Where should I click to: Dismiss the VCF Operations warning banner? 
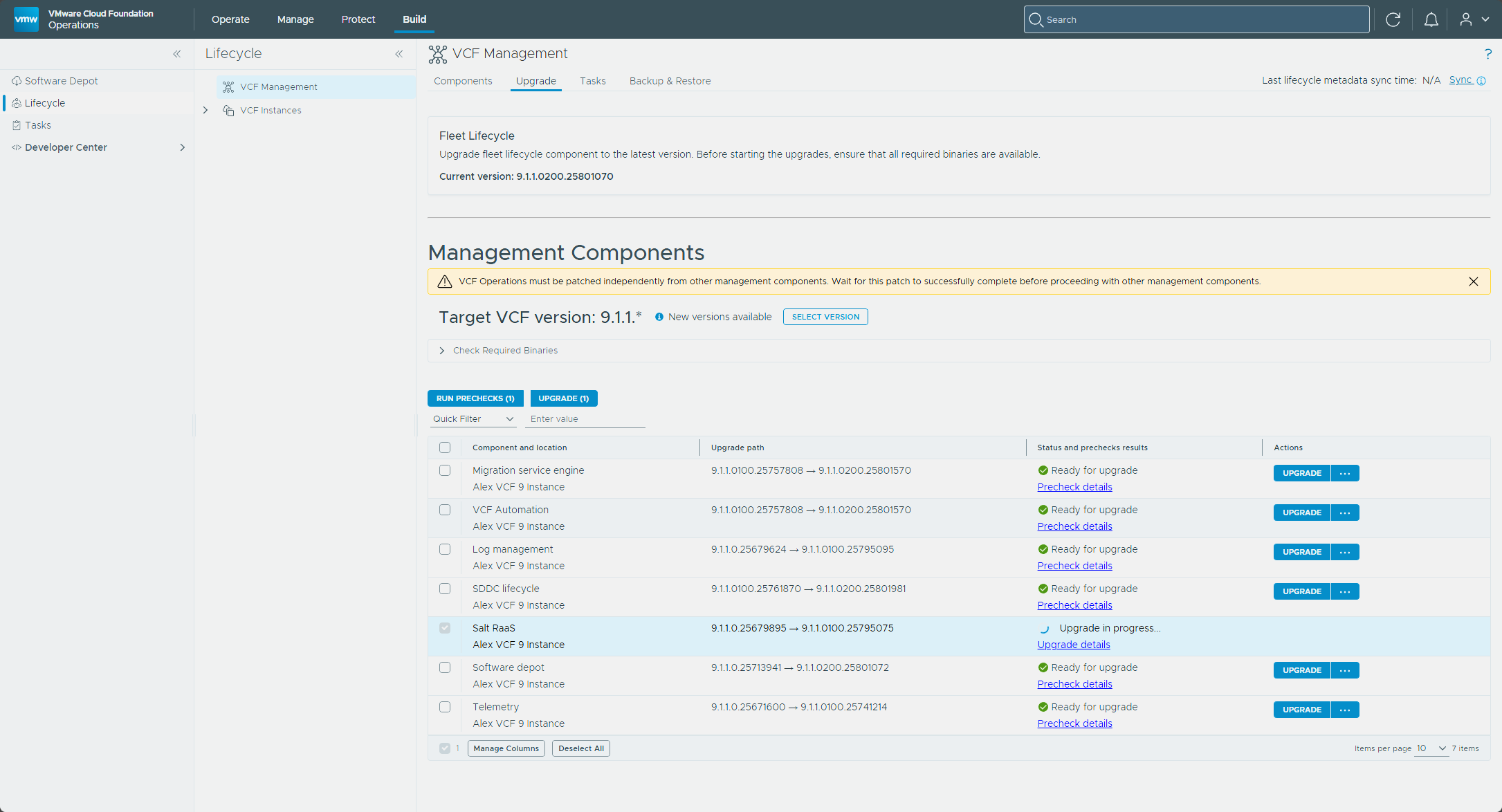pos(1473,282)
